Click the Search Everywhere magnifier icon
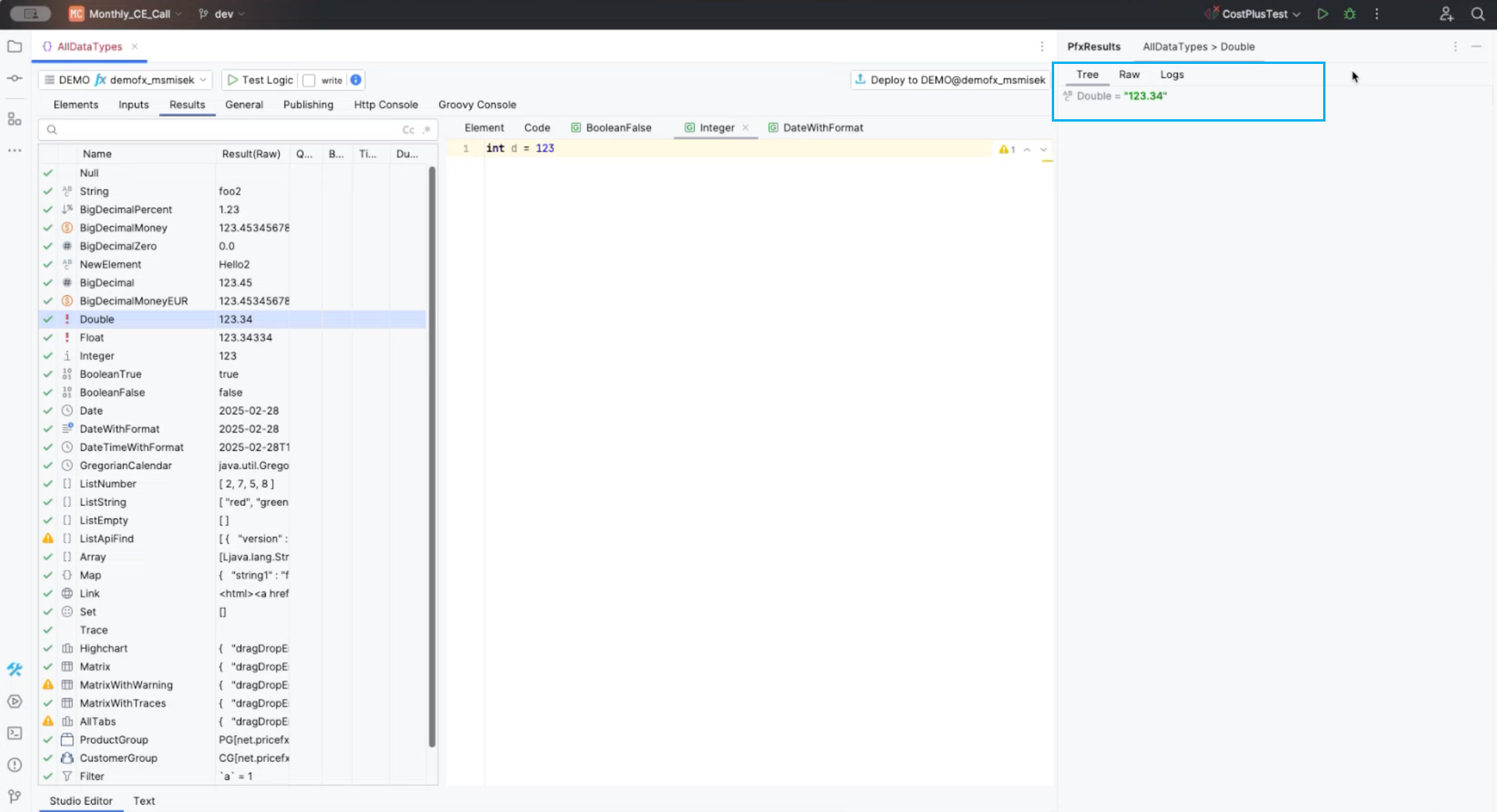 tap(1478, 14)
